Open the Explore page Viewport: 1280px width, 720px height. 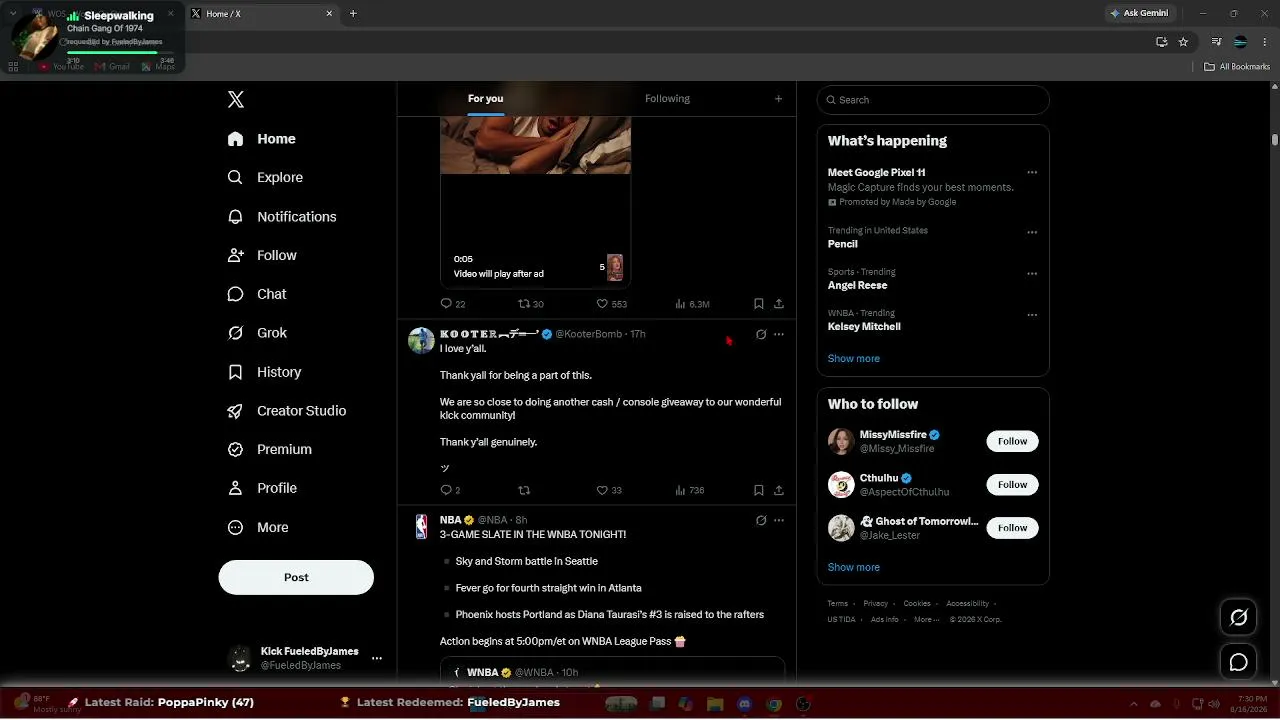pyautogui.click(x=265, y=177)
